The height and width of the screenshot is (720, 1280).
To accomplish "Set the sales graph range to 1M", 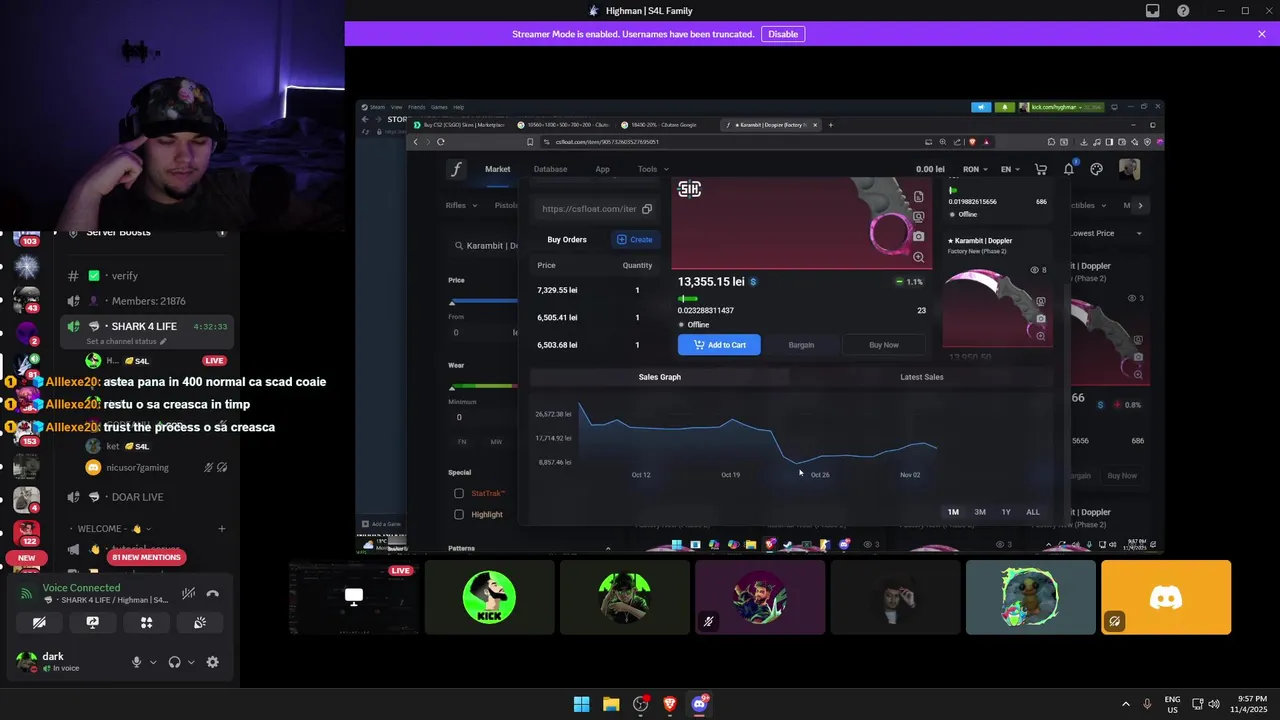I will 953,512.
